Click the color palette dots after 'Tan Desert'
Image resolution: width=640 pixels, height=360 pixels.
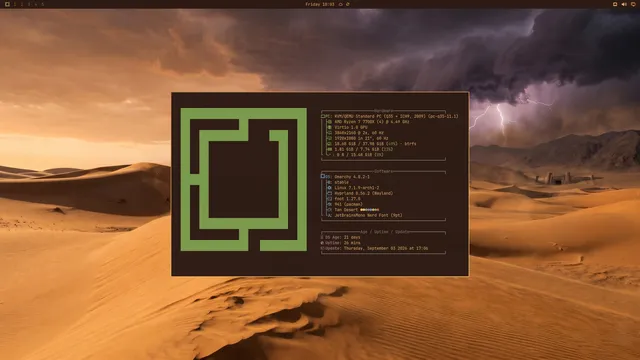[x=369, y=210]
